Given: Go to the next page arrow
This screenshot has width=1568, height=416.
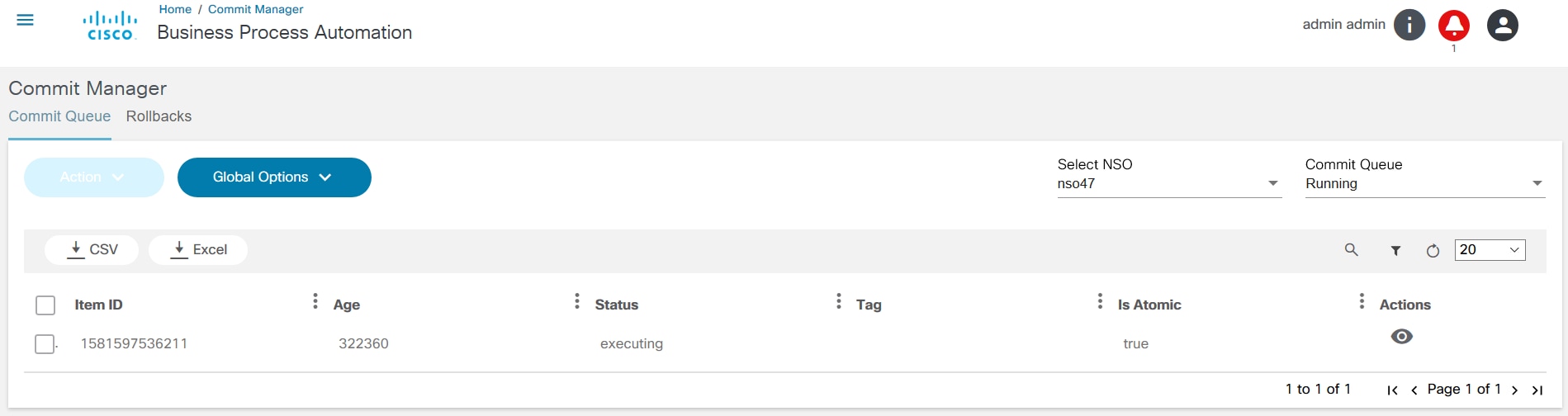Looking at the screenshot, I should [x=1515, y=390].
